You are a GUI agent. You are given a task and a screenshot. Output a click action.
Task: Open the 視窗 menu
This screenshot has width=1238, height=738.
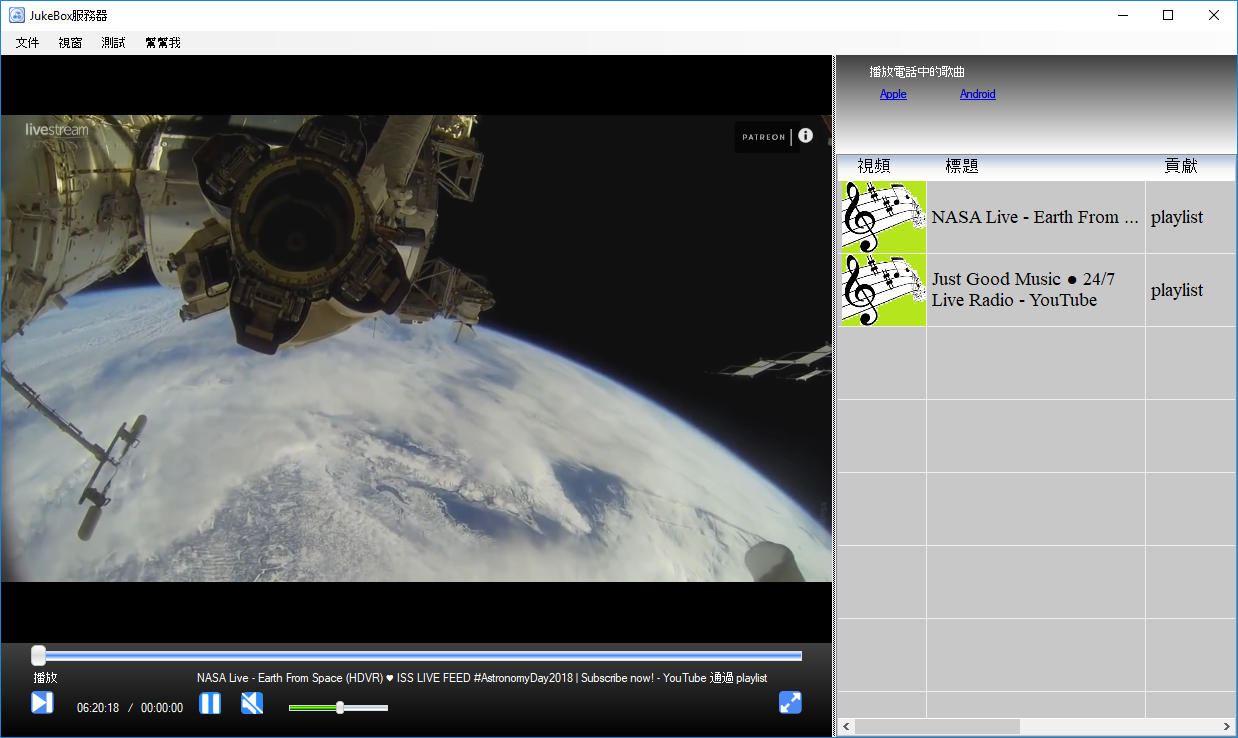pos(70,43)
